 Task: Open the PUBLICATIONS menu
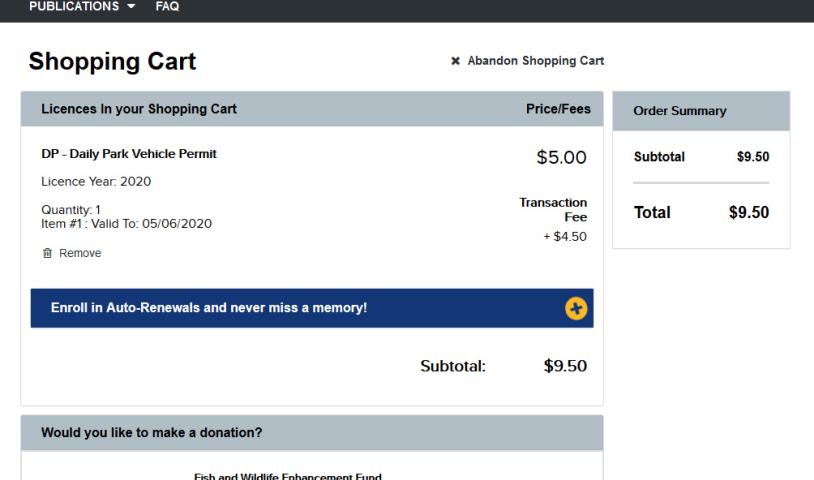click(75, 7)
